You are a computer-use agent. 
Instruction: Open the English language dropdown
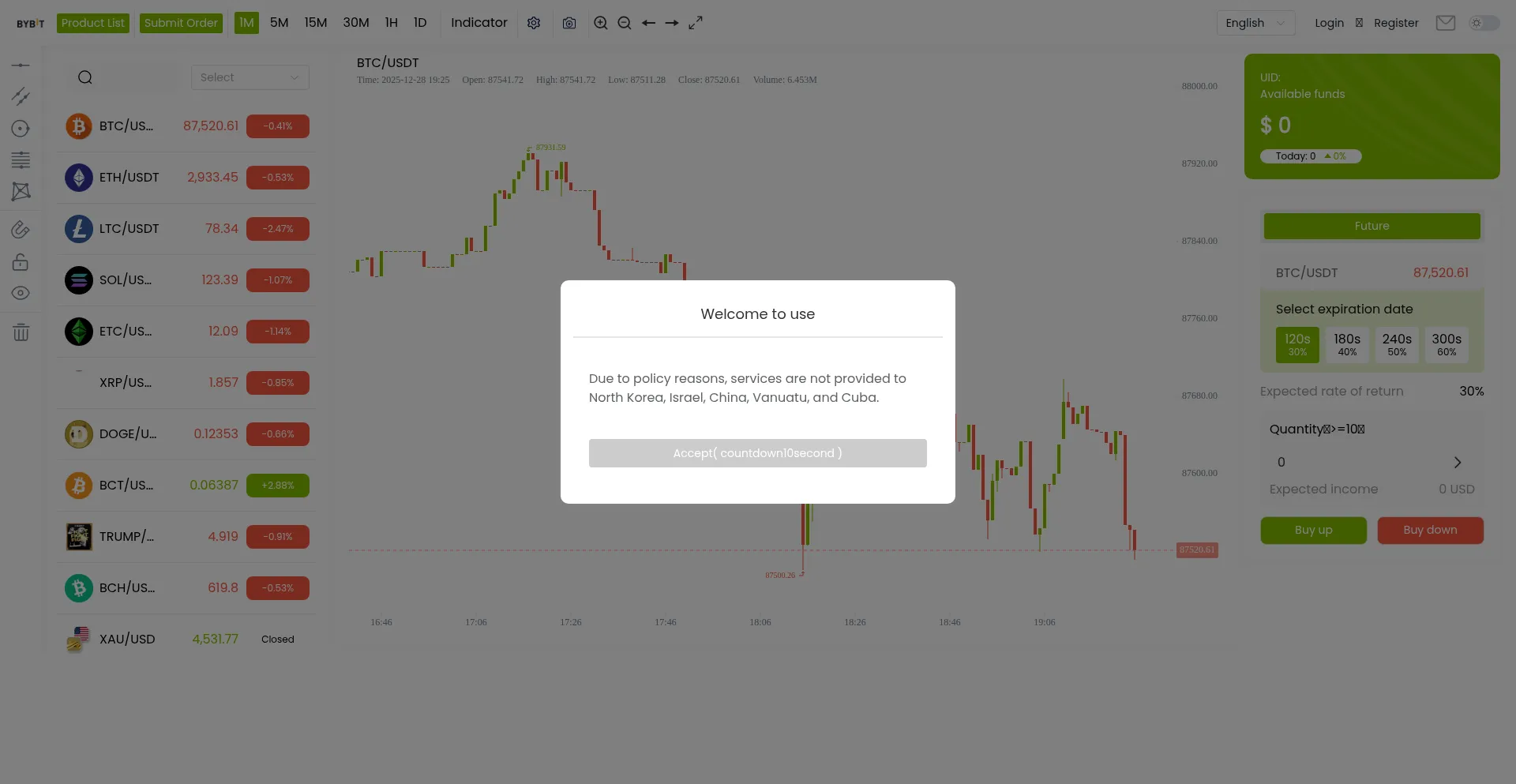click(1255, 23)
